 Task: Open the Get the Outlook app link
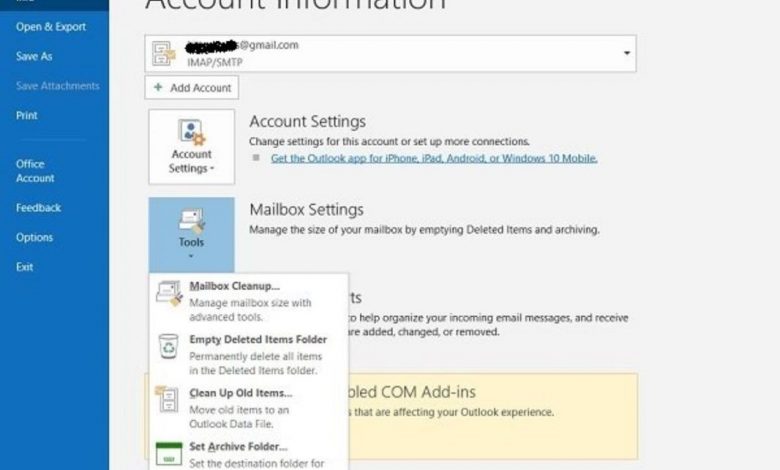433,158
